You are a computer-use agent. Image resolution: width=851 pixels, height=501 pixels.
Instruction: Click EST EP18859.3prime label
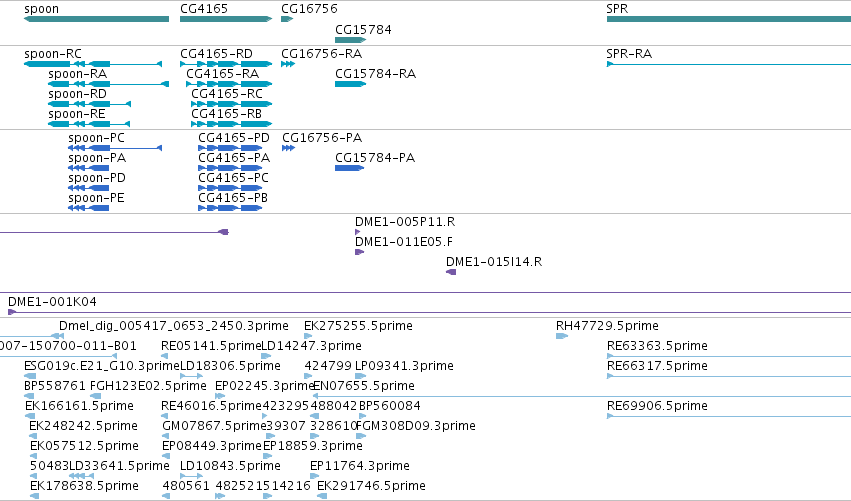pos(313,447)
